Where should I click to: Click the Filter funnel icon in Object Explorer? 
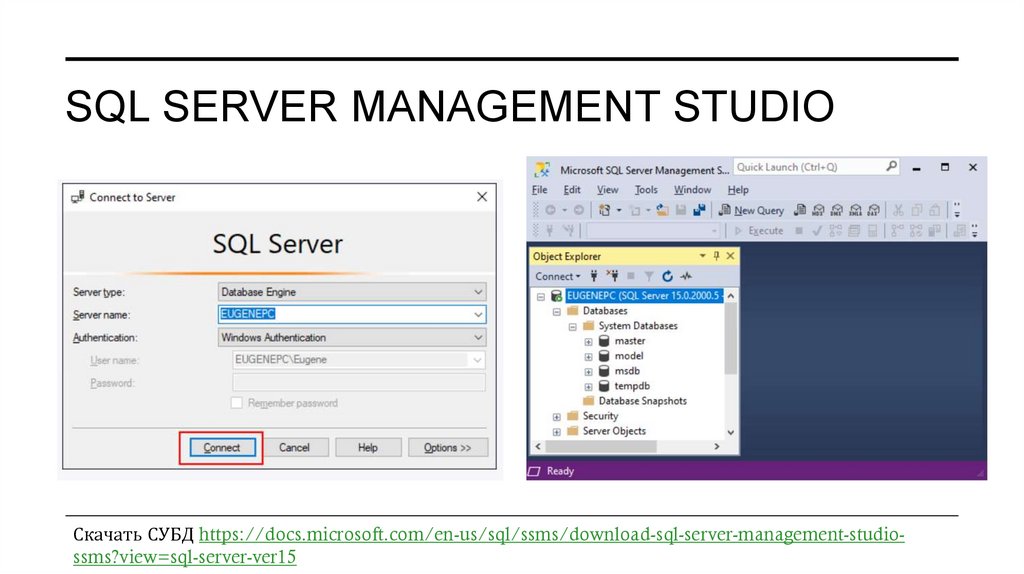(648, 276)
